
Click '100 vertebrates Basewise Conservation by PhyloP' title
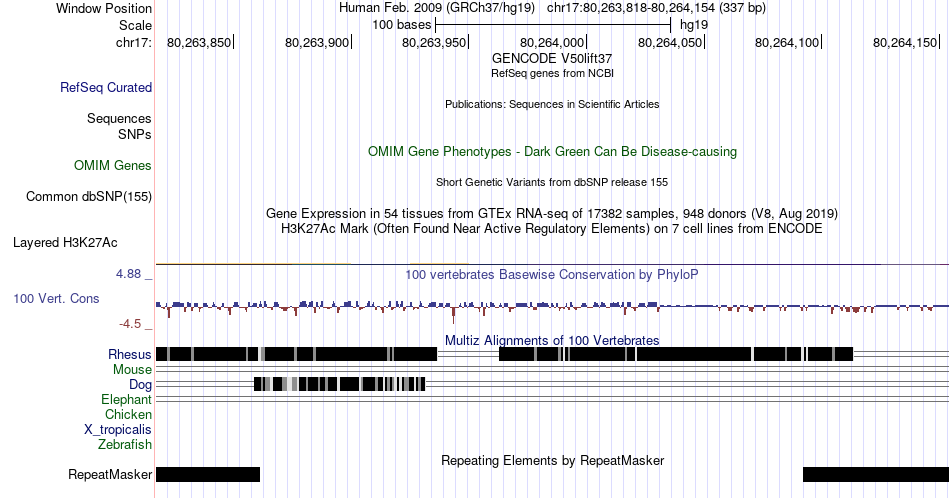coord(552,274)
